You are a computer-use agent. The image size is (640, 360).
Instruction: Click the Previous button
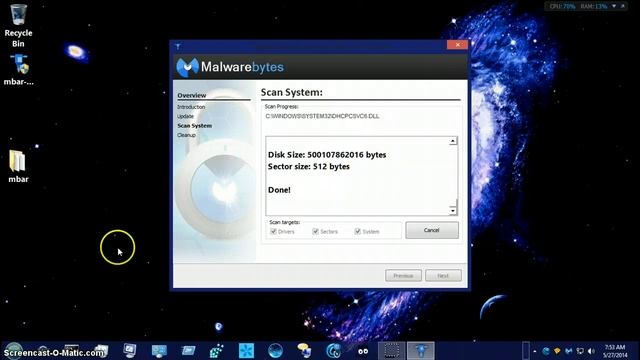pos(403,276)
